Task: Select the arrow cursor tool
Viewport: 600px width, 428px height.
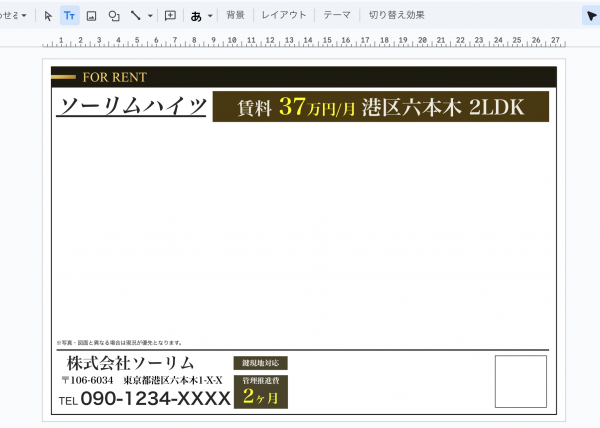Action: pyautogui.click(x=48, y=16)
